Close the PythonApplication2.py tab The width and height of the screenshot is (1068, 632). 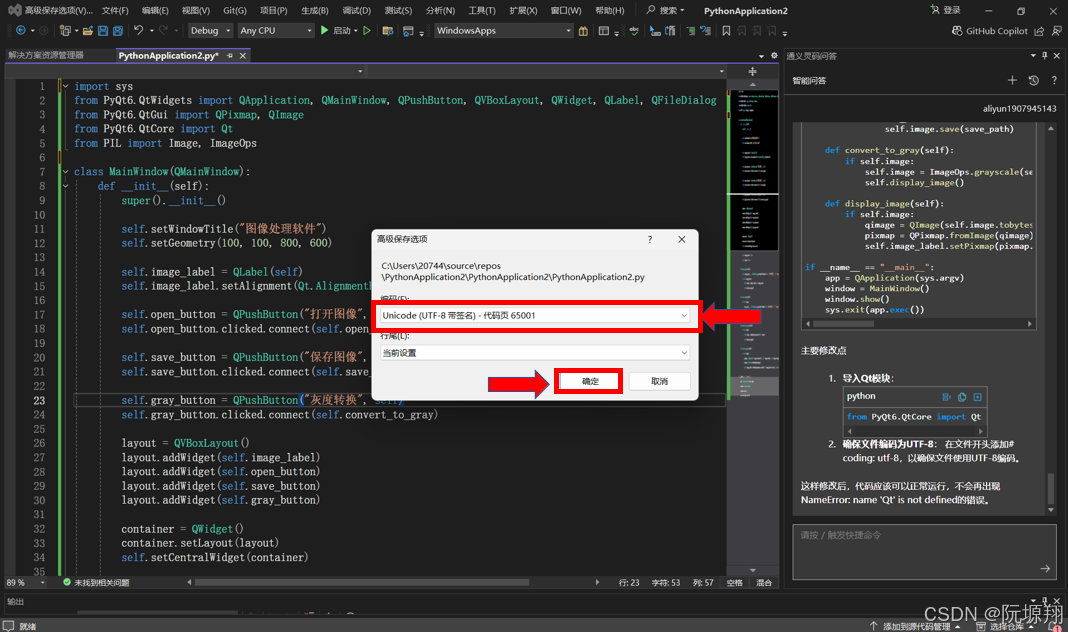(242, 56)
